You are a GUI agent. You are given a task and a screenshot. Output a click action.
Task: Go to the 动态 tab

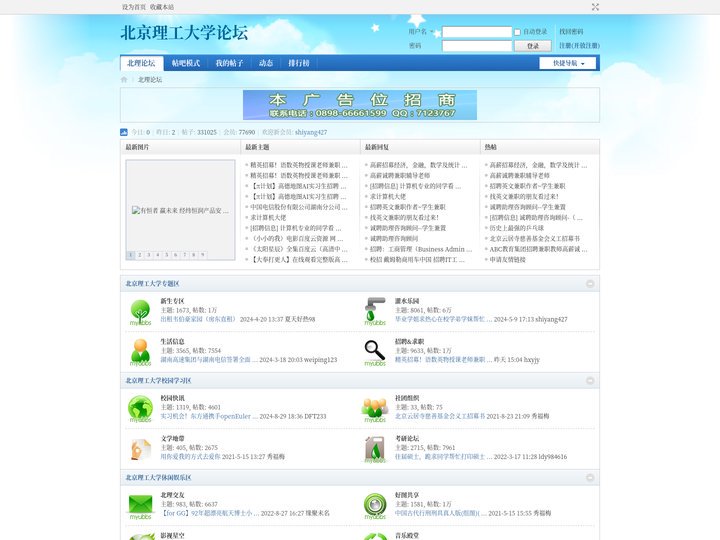pyautogui.click(x=266, y=63)
